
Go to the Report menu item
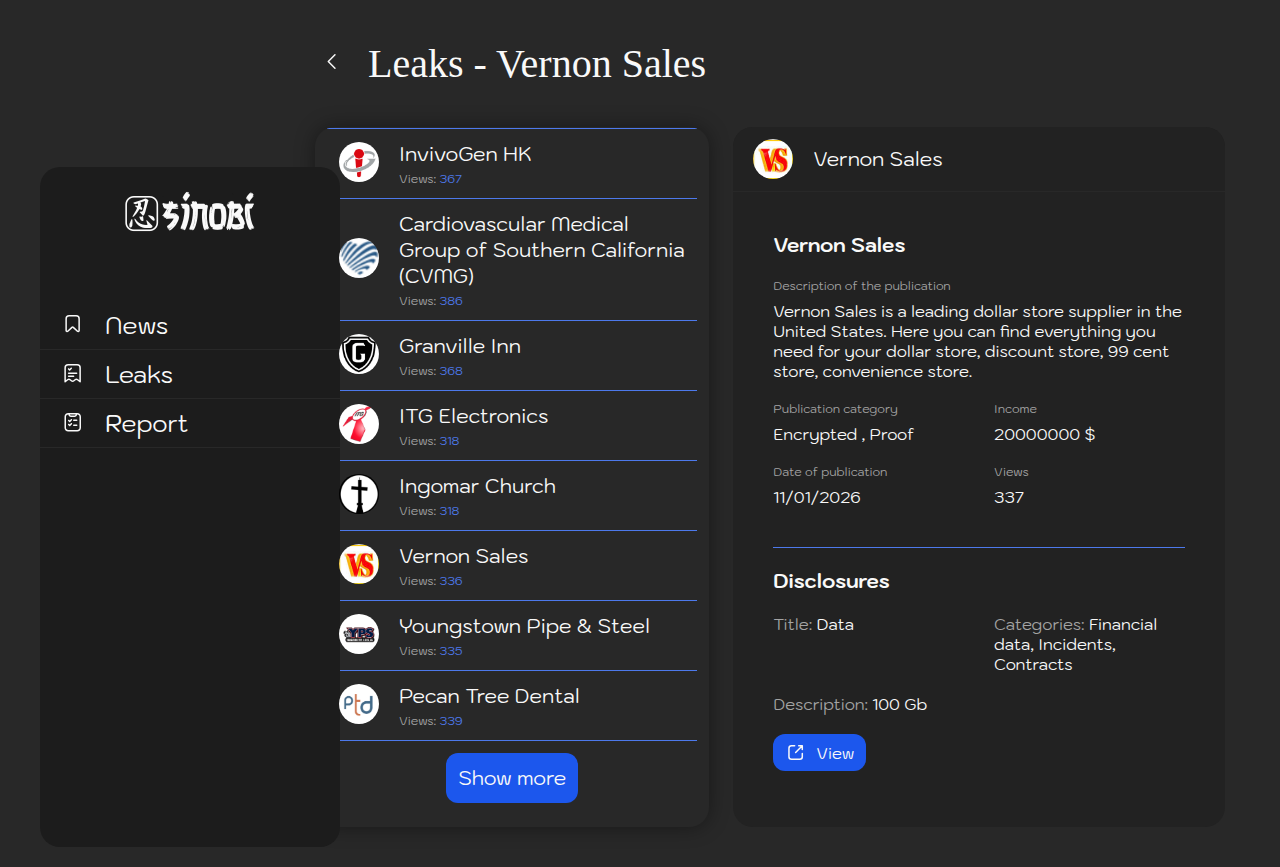pyautogui.click(x=146, y=424)
